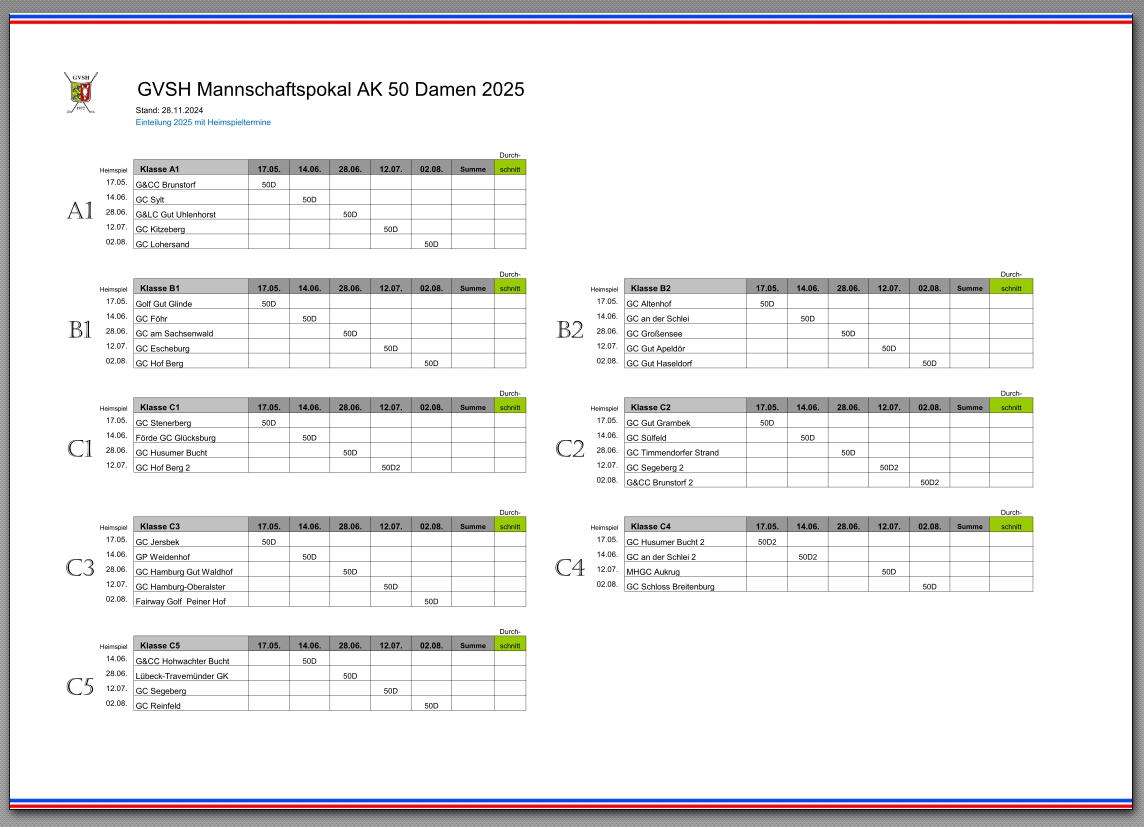This screenshot has height=827, width=1144.
Task: Click the 'Fairway Golf Peiner Hof' cell
Action: (191, 600)
